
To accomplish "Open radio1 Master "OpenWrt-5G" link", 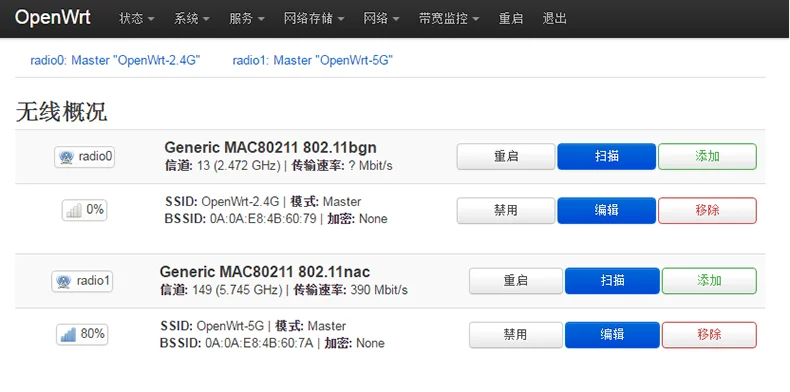I will pos(312,60).
